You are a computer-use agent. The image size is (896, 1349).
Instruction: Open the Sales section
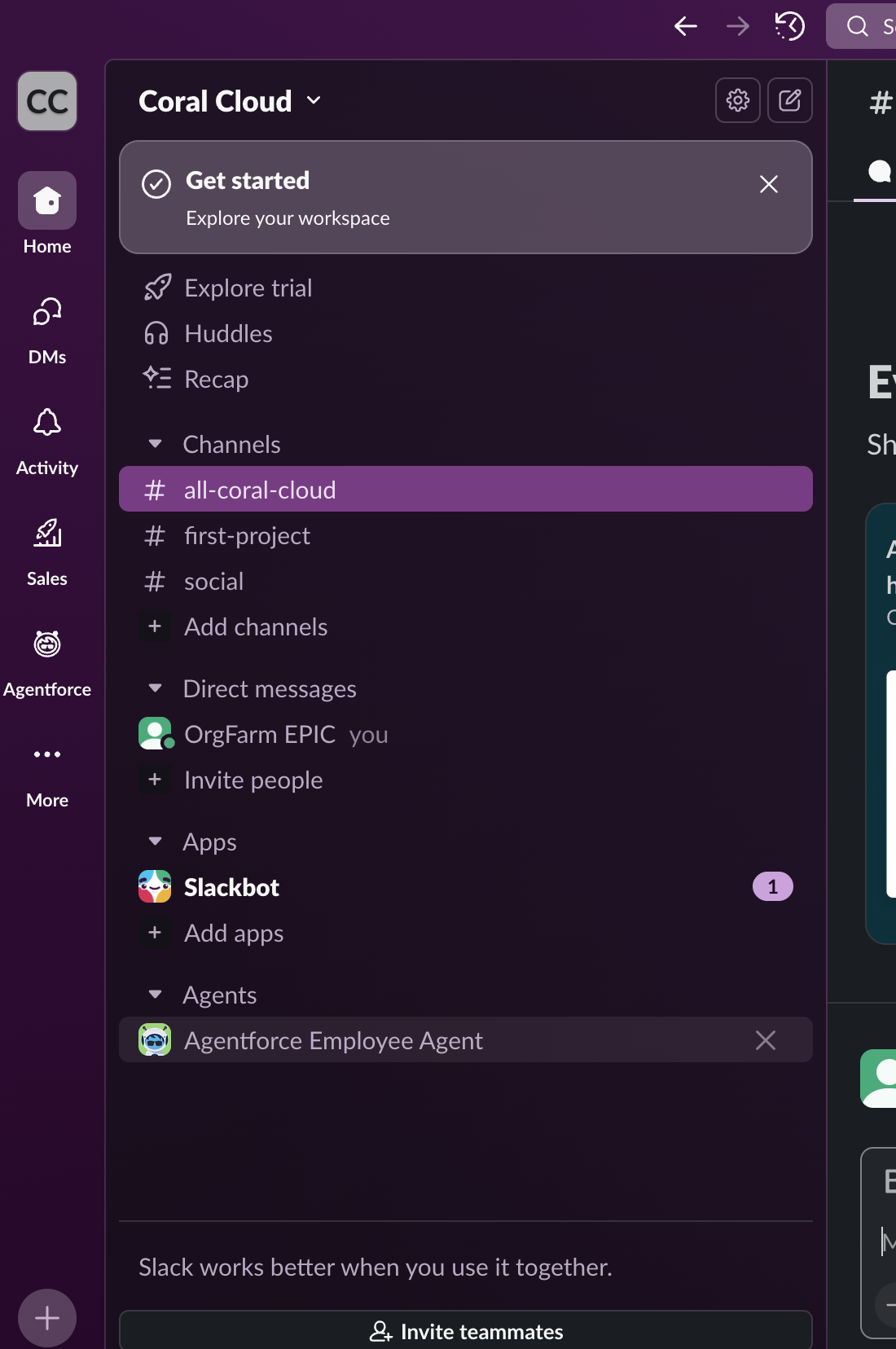click(x=47, y=534)
